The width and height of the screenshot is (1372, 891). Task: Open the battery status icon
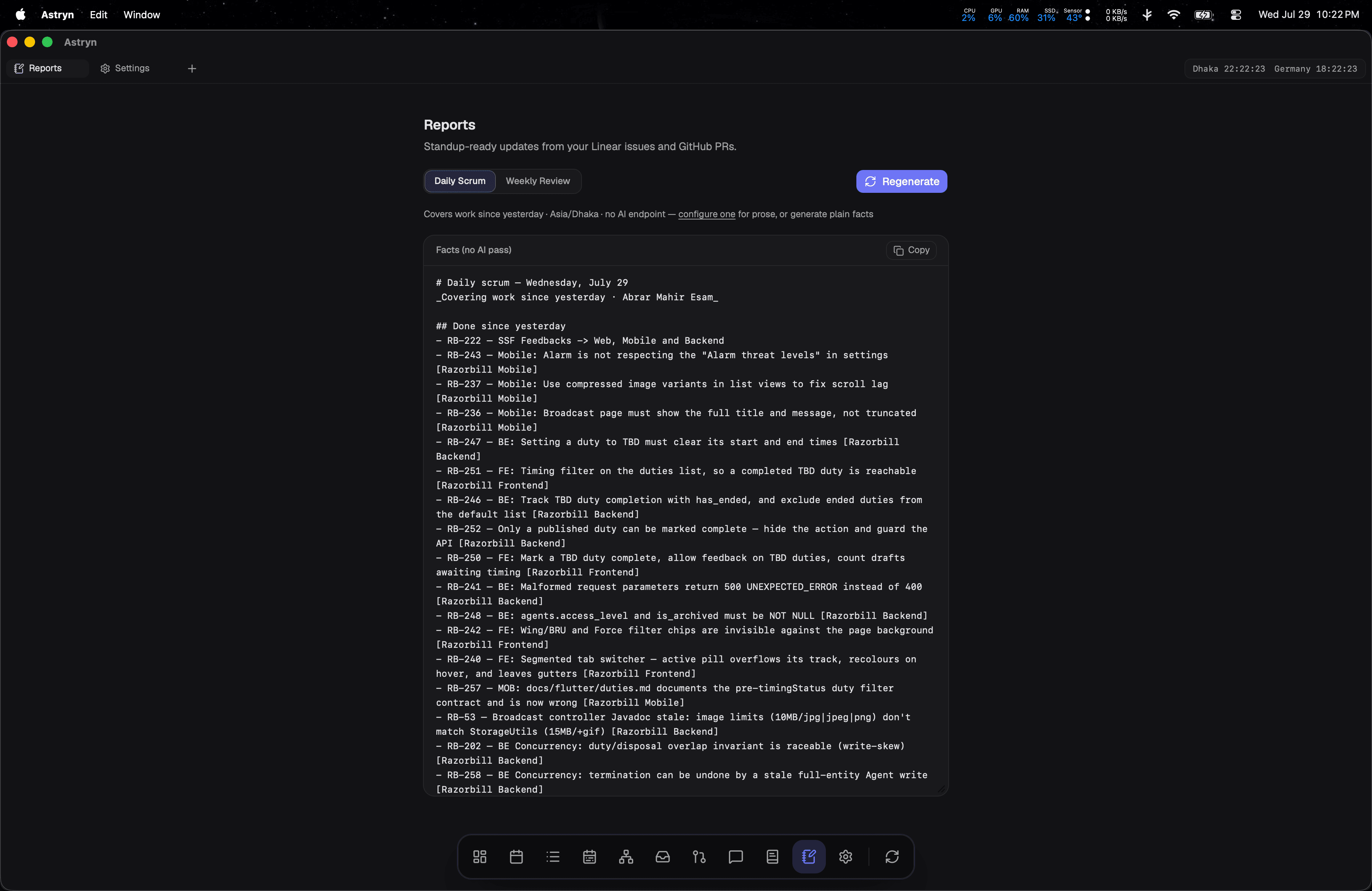click(1204, 15)
